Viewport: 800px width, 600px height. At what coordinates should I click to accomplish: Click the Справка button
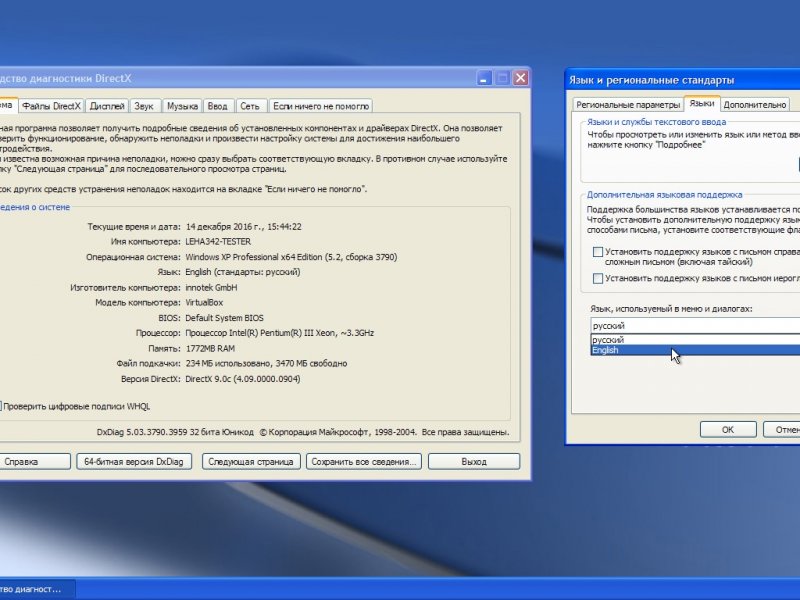coord(34,461)
